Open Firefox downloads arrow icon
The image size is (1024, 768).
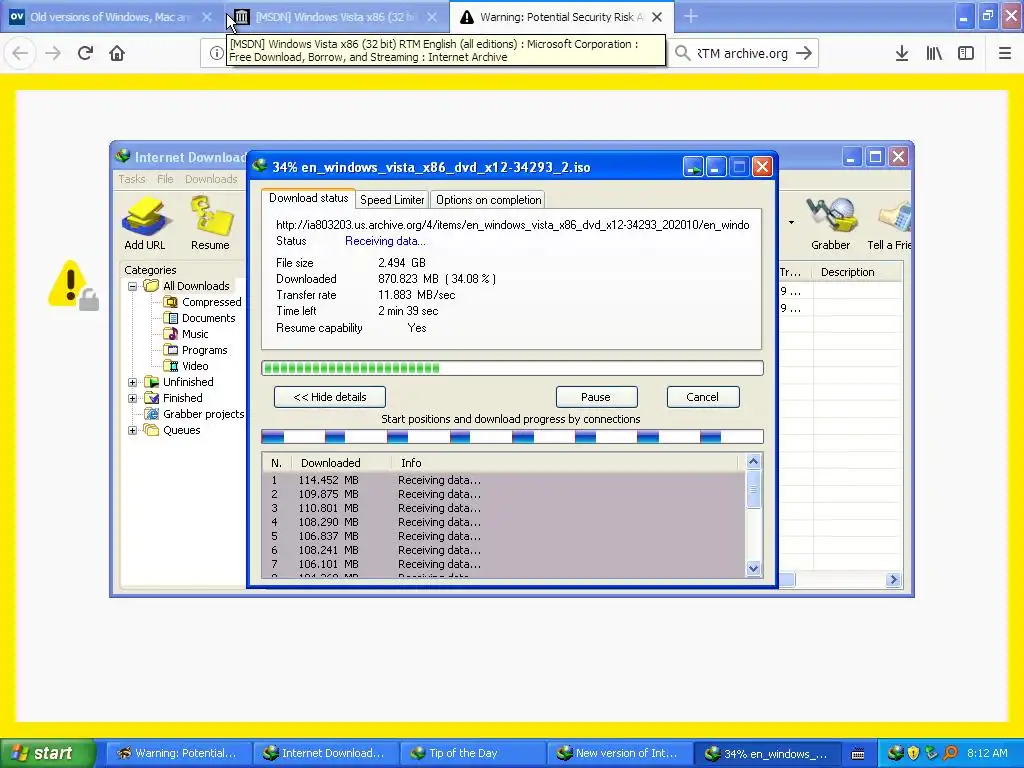point(902,54)
